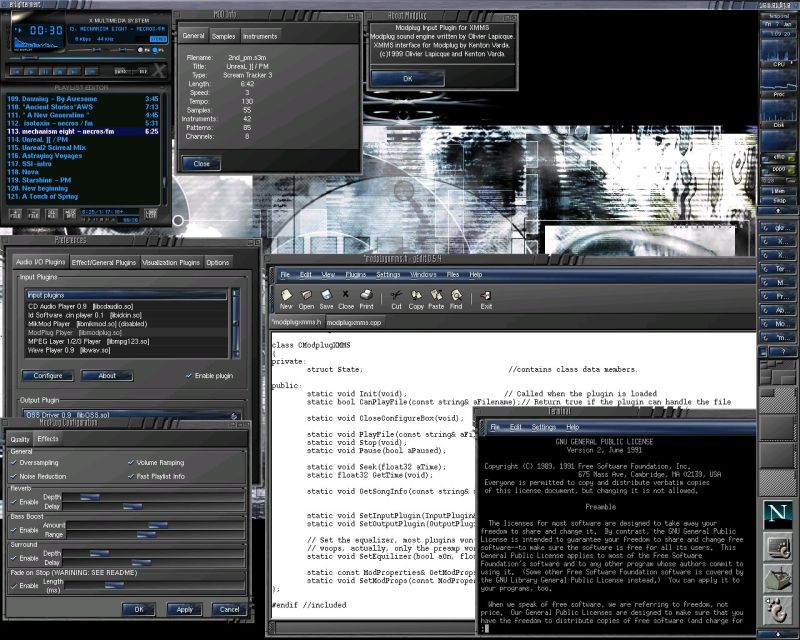
Task: Click the About button in Preferences
Action: pyautogui.click(x=107, y=376)
